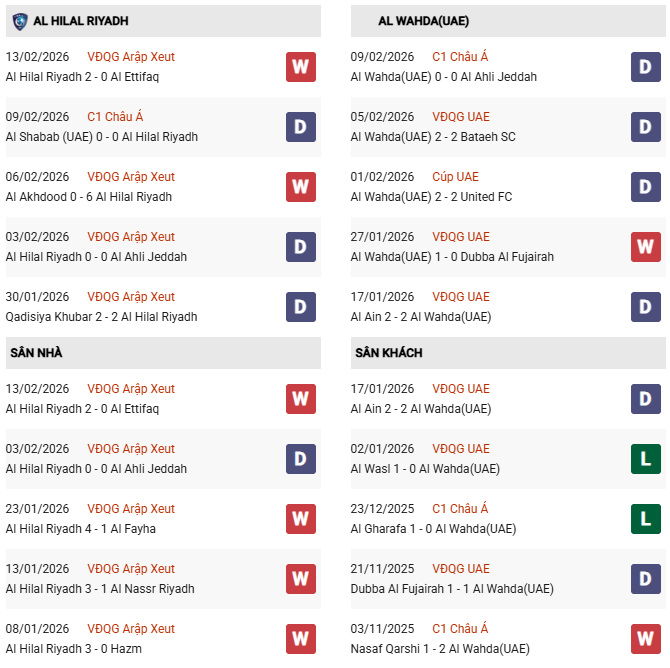This screenshot has height=668, width=670.
Task: Click the D badge for Qadisiya Khubar match
Action: click(x=301, y=307)
